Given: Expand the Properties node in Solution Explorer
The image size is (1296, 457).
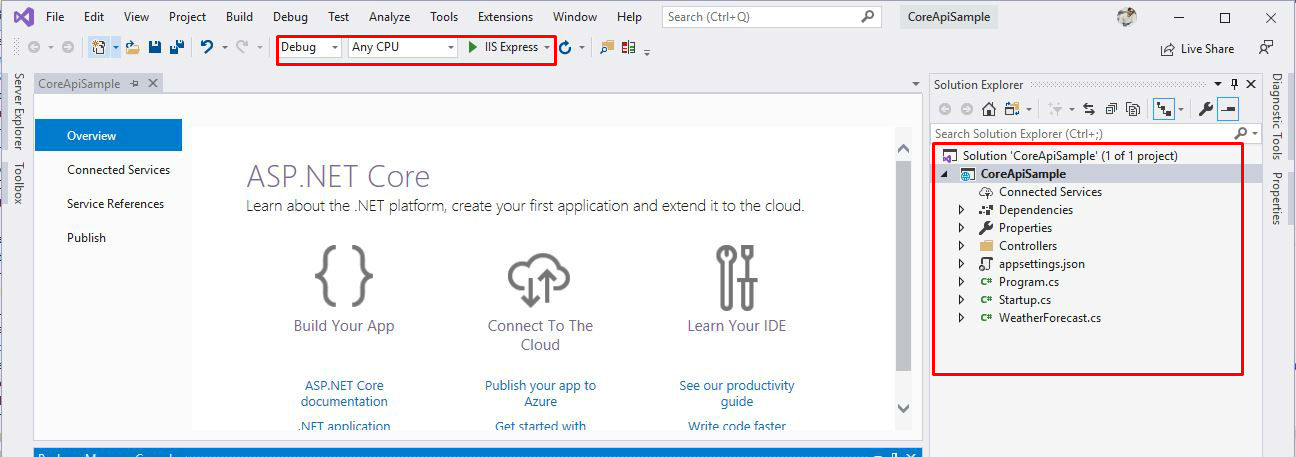Looking at the screenshot, I should 962,228.
